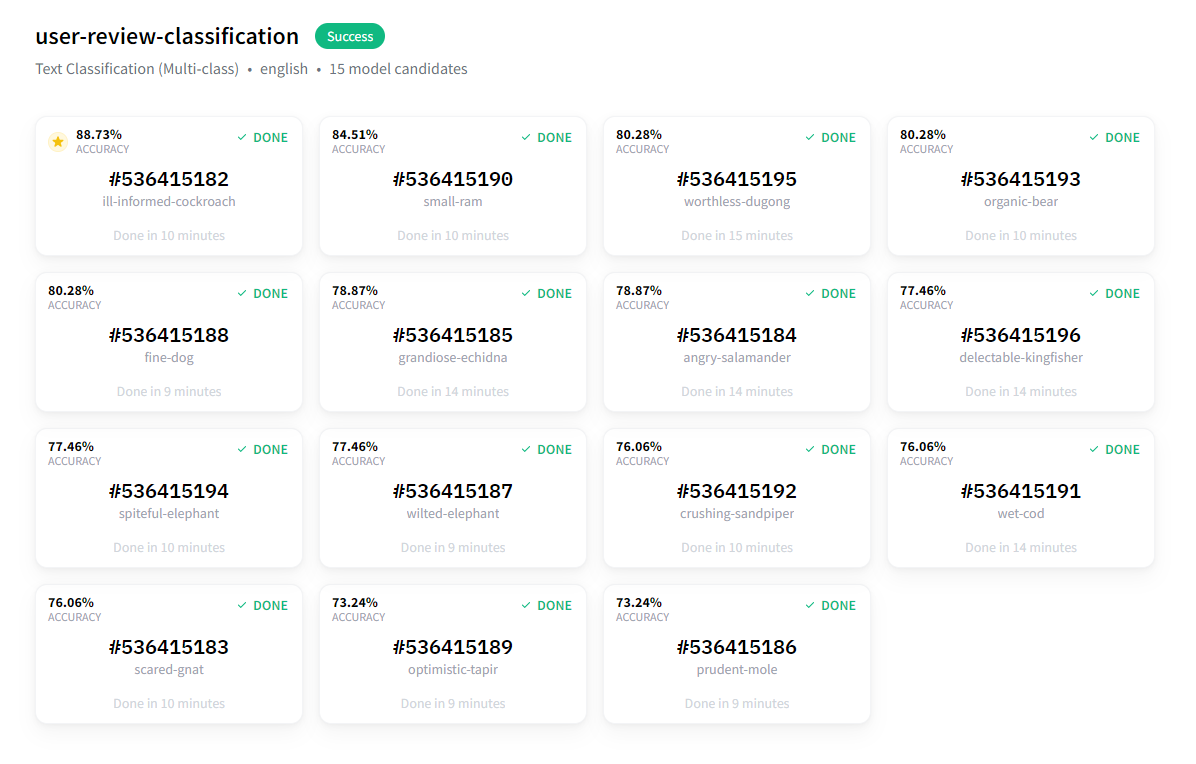Select the optimistic-tapir model card
Image resolution: width=1196 pixels, height=764 pixels.
click(452, 654)
